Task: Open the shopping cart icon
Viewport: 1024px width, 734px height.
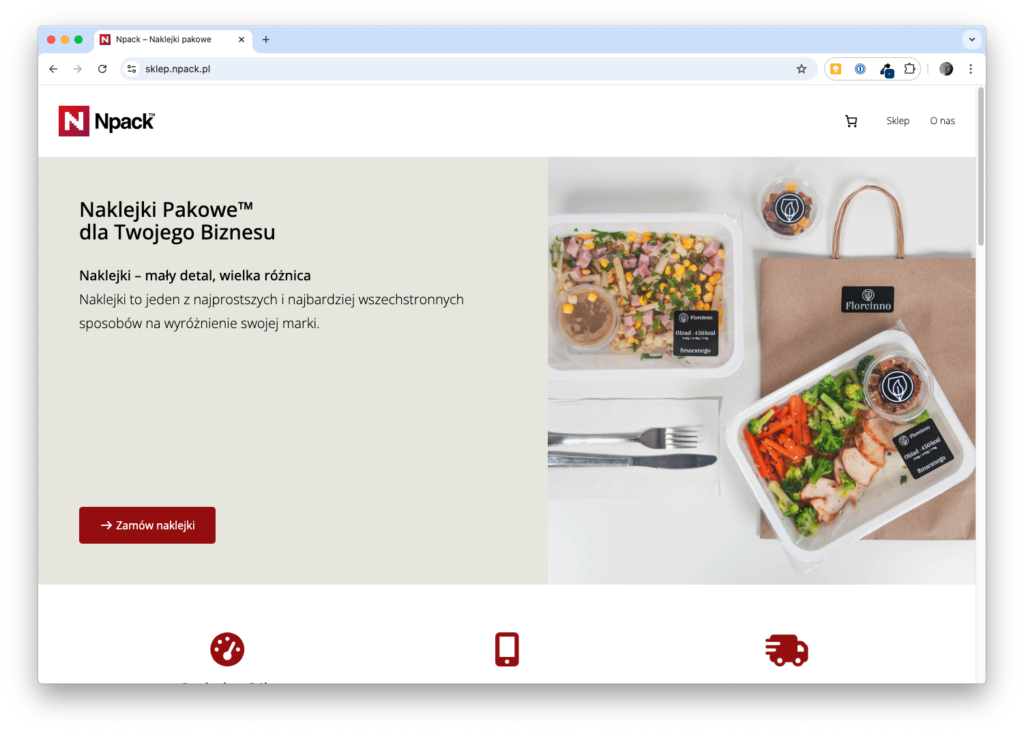Action: (850, 121)
